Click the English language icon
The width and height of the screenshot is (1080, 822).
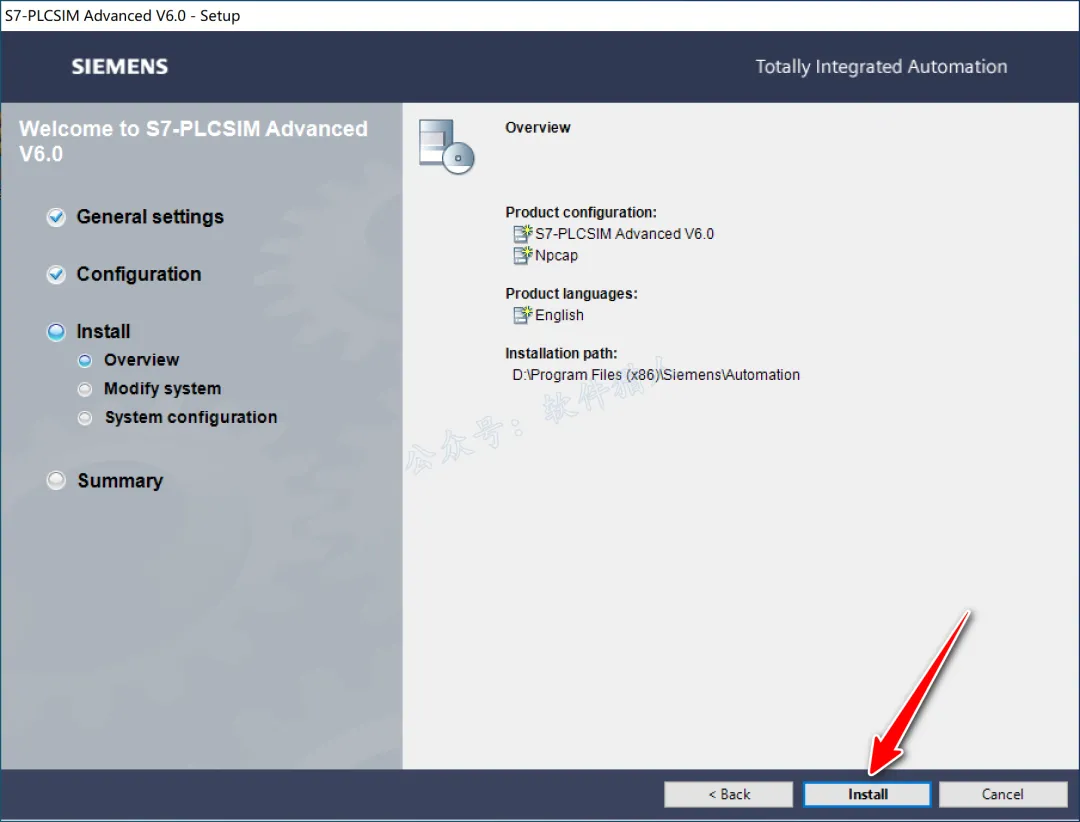(x=523, y=315)
